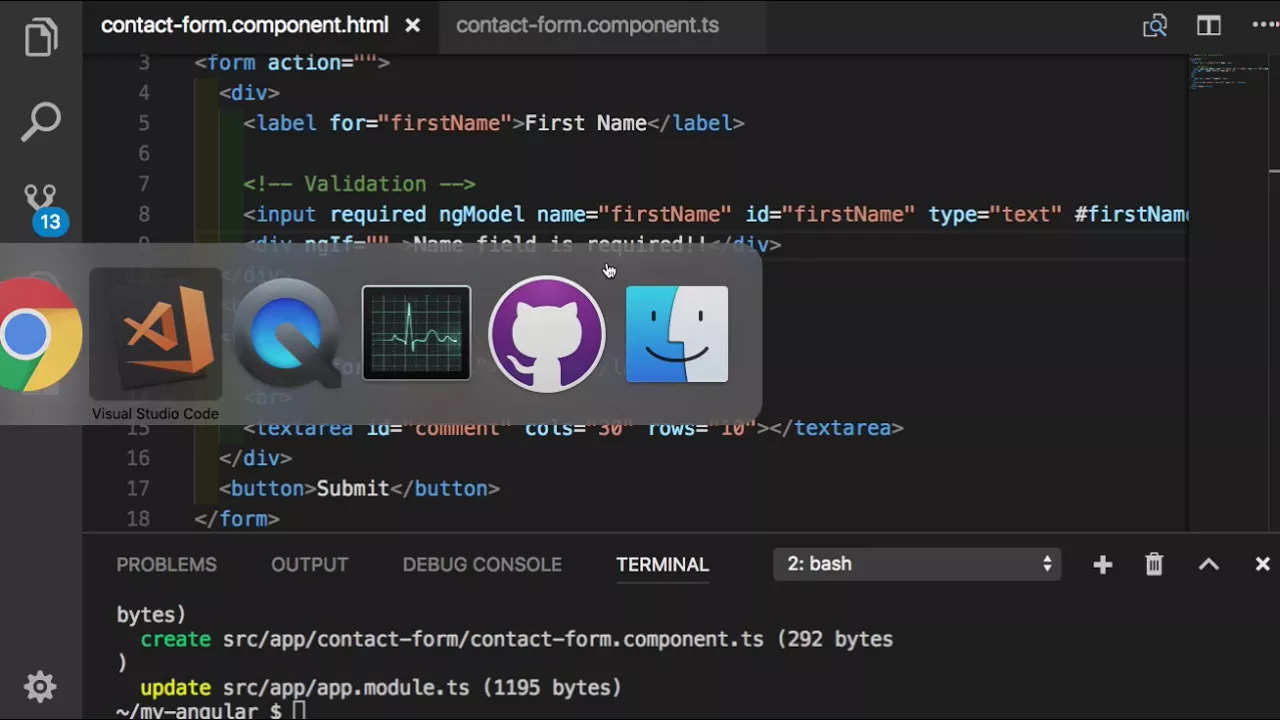Click the 'First Name' label text in code
Screen dimensions: 1280x720
[x=586, y=123]
